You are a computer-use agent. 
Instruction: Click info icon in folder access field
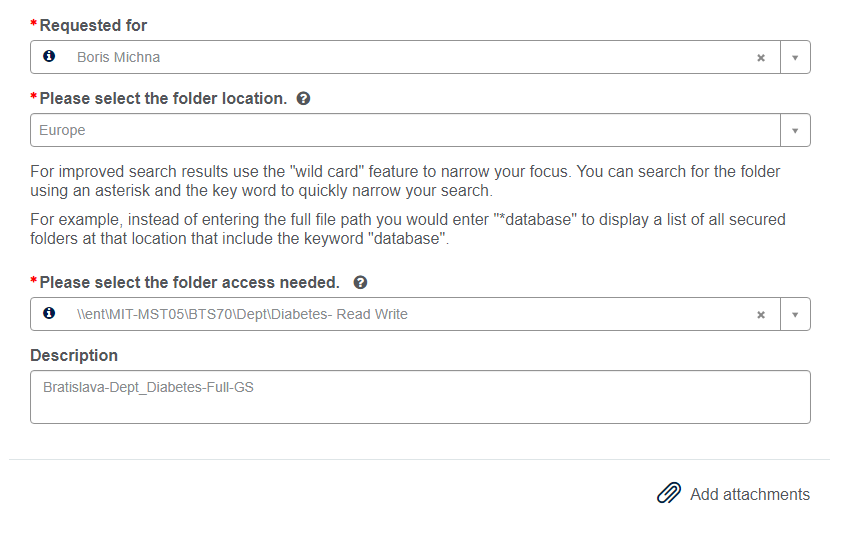coord(49,313)
